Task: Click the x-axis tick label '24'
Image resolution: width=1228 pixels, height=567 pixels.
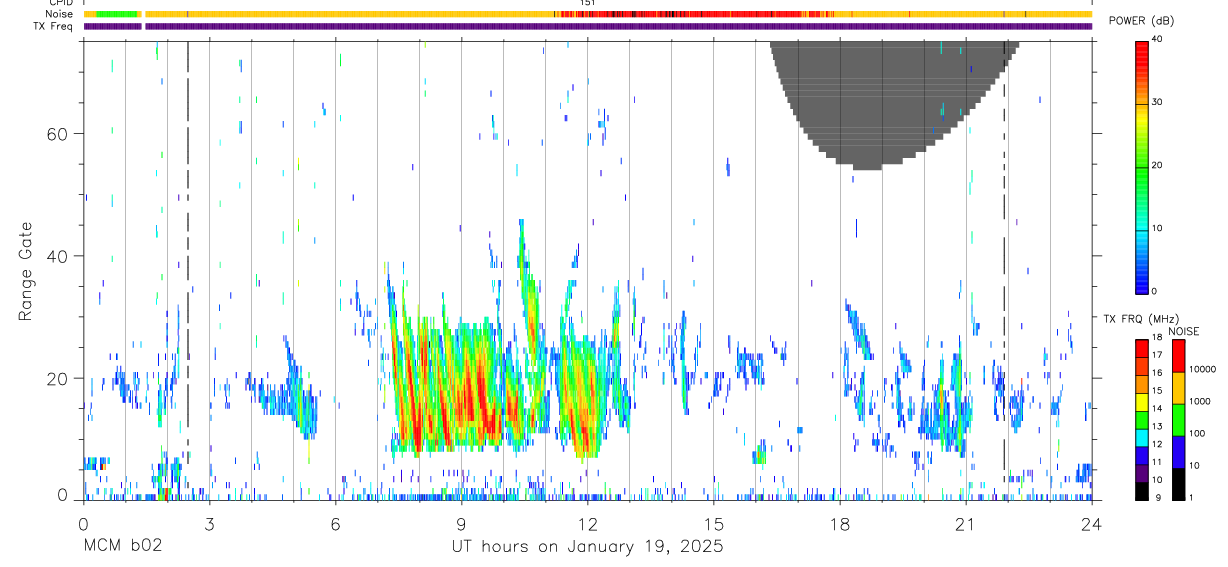Action: coord(1091,524)
